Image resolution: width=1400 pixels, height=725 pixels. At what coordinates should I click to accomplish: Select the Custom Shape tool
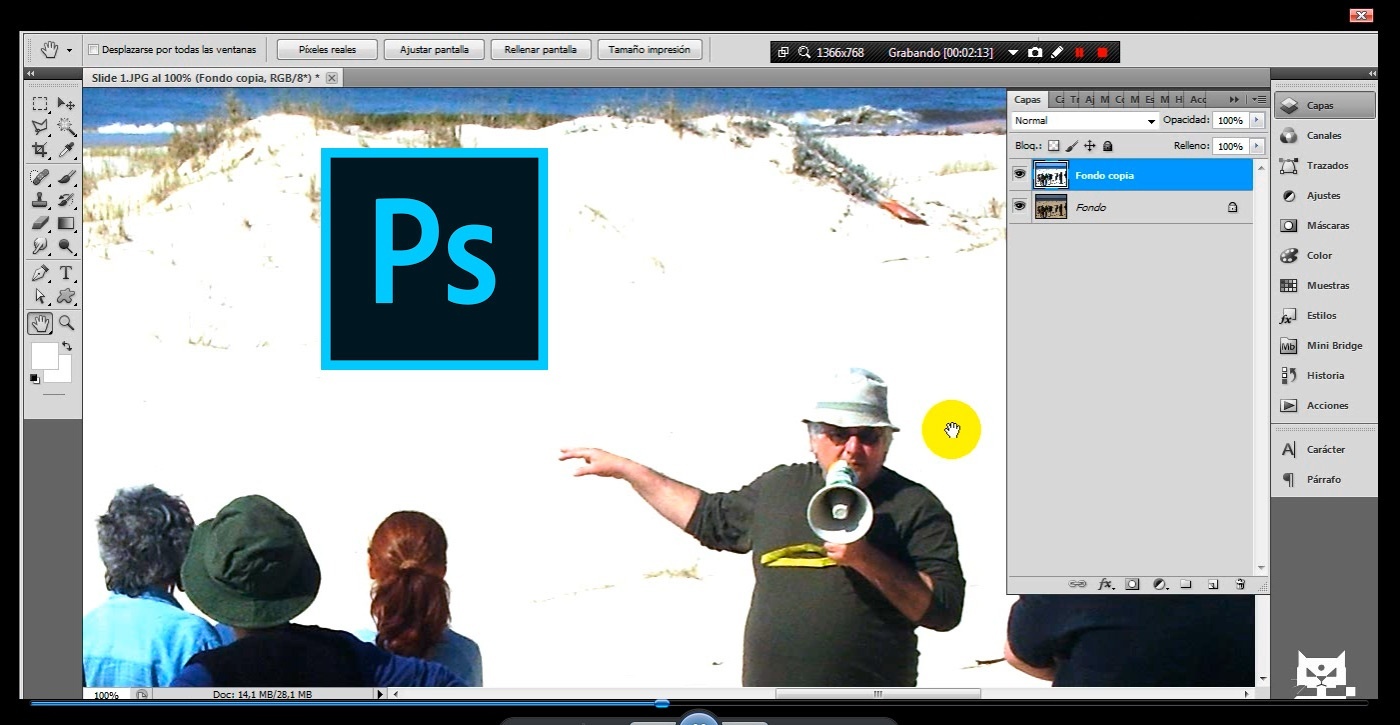(66, 296)
